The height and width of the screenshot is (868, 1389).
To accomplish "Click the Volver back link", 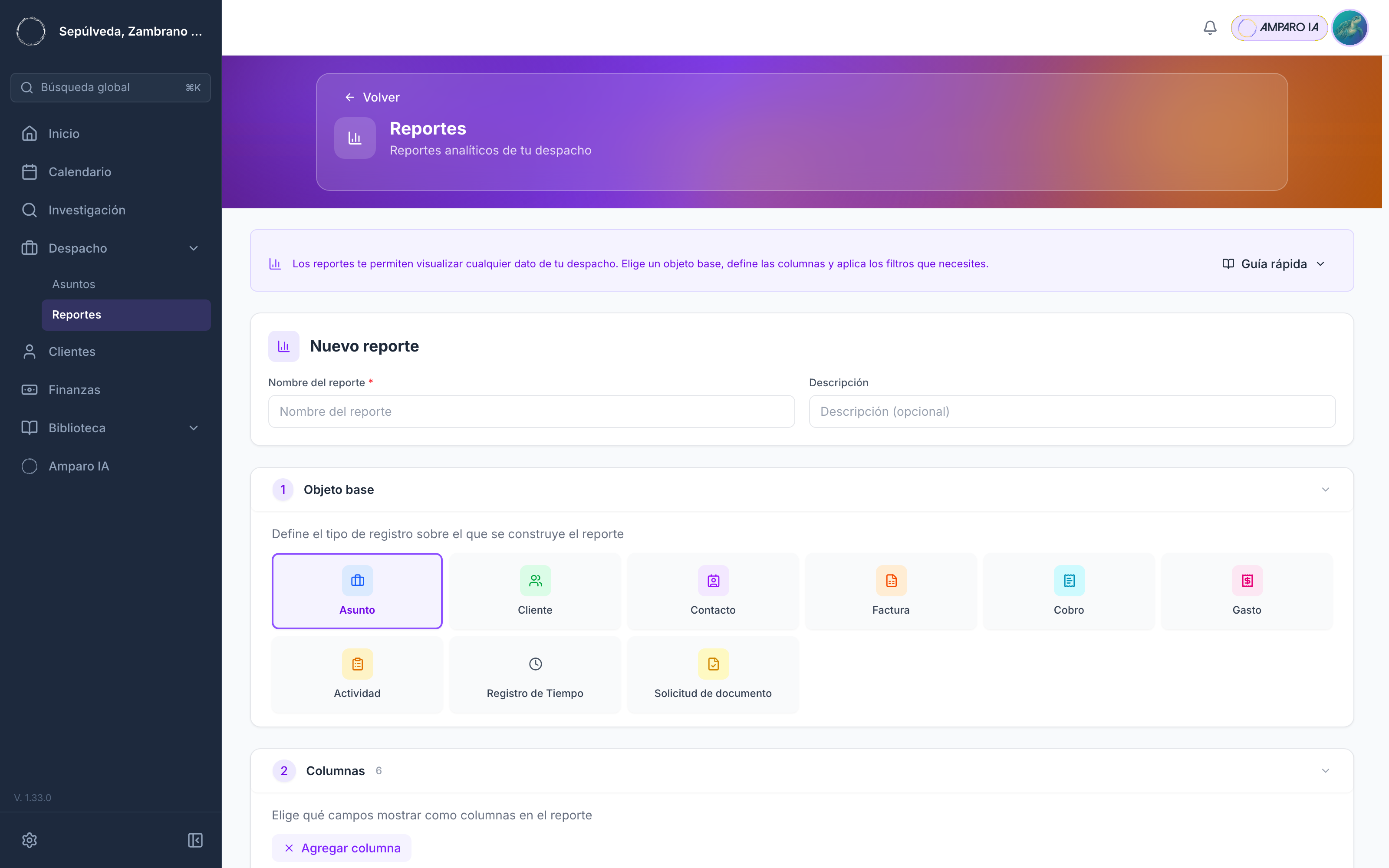I will pos(372,97).
